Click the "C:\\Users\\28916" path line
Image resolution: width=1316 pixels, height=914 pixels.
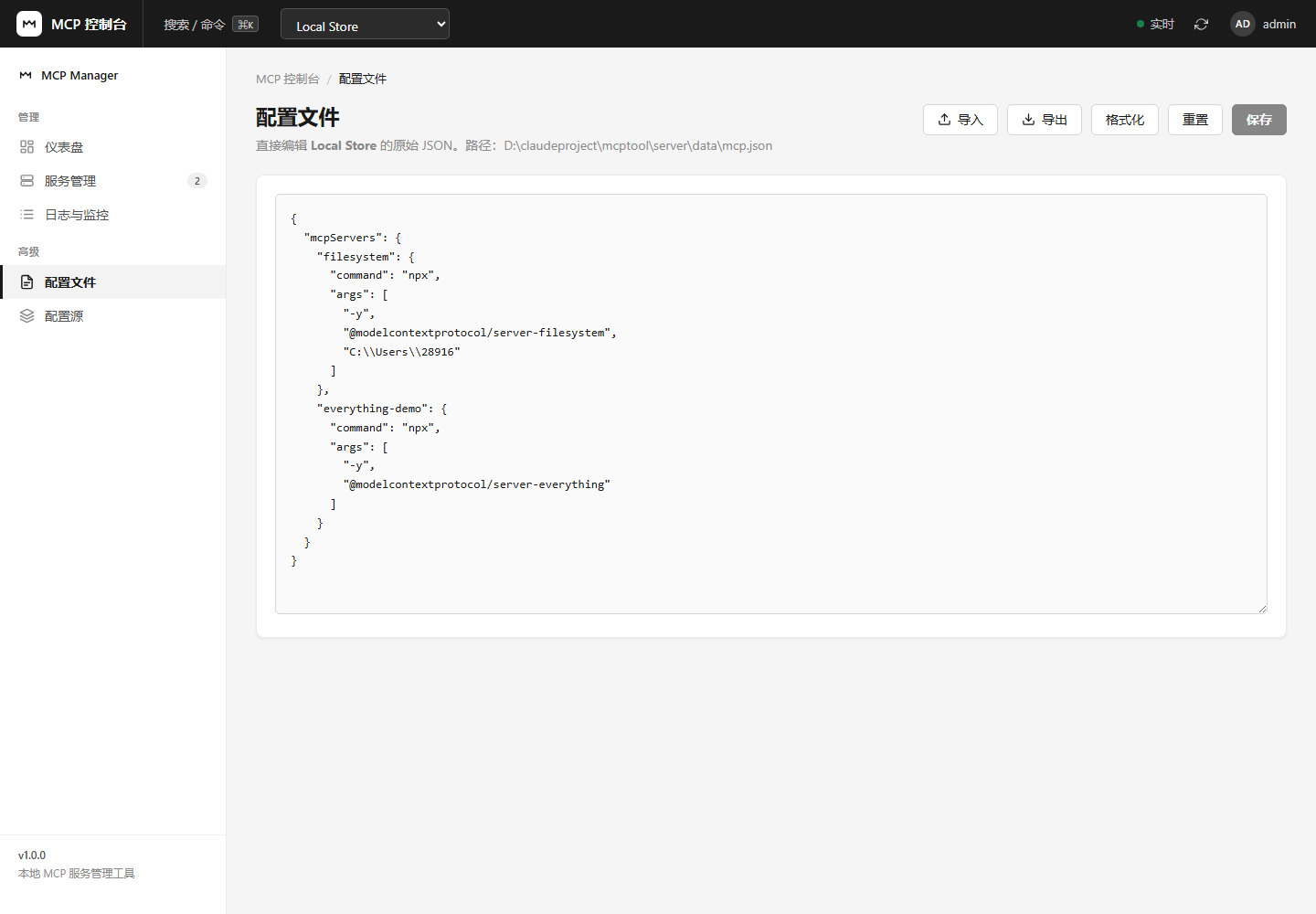coord(402,352)
